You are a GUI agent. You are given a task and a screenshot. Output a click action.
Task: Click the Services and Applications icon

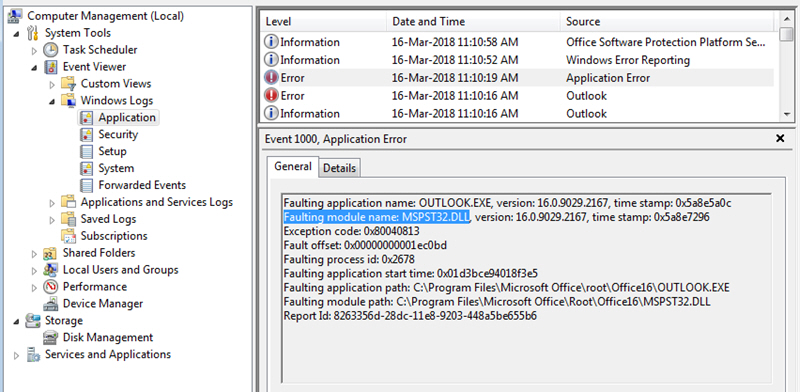33,354
